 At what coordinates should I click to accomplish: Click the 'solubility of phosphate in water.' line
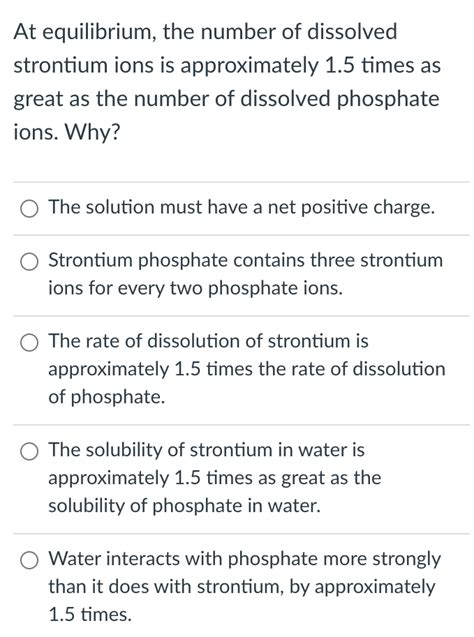pos(184,506)
